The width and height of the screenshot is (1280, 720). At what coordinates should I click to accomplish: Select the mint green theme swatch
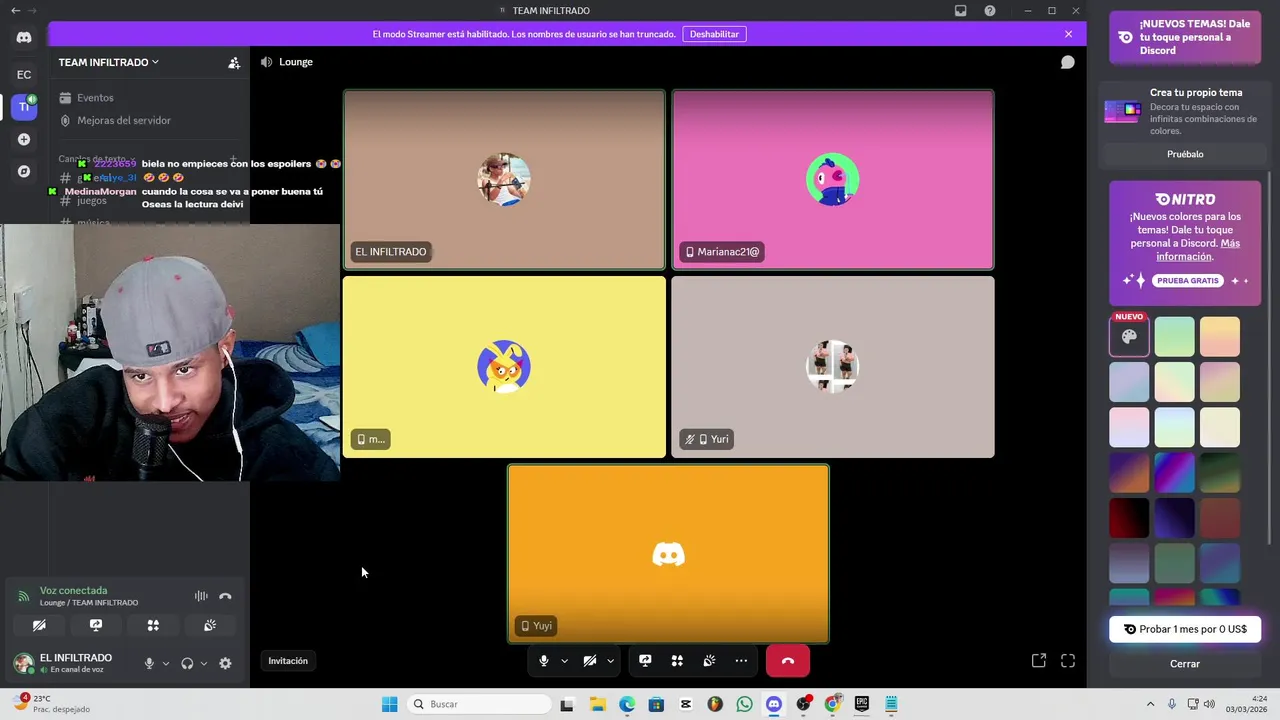click(x=1174, y=337)
